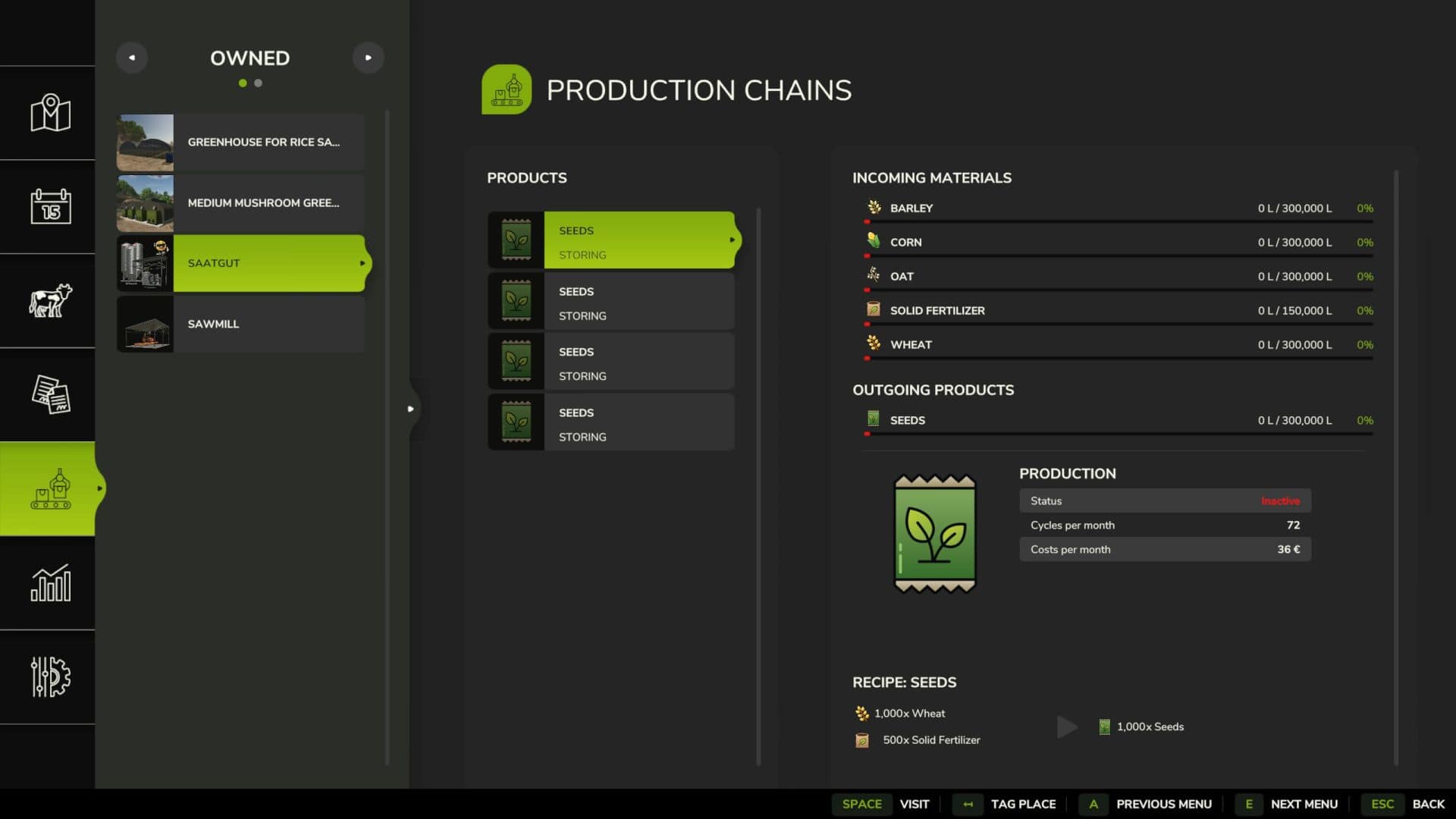This screenshot has width=1456, height=819.
Task: Open the statistics chart sidebar icon
Action: [x=50, y=582]
